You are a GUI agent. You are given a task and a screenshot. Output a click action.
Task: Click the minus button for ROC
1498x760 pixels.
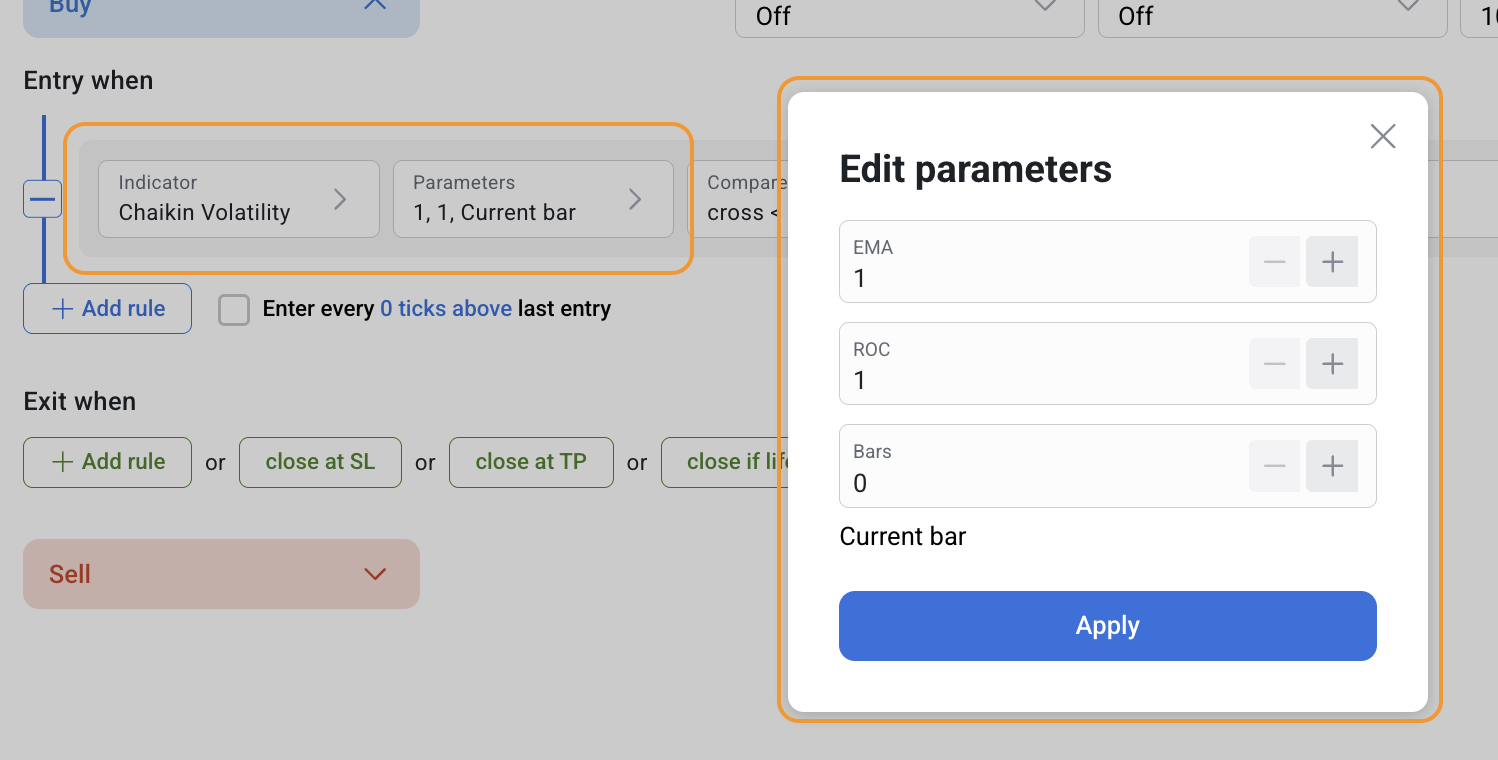pyautogui.click(x=1274, y=364)
